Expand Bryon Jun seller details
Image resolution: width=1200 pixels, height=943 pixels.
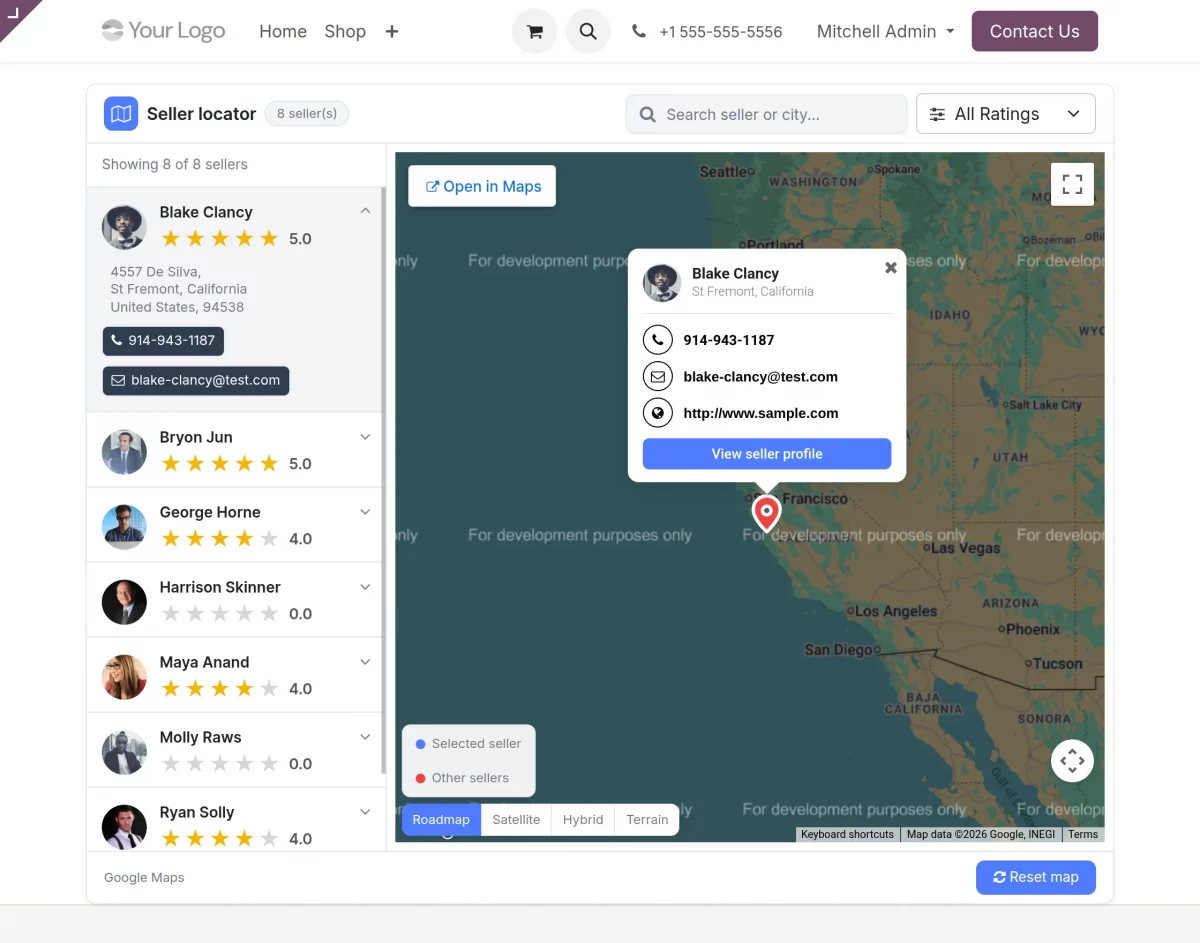click(365, 437)
